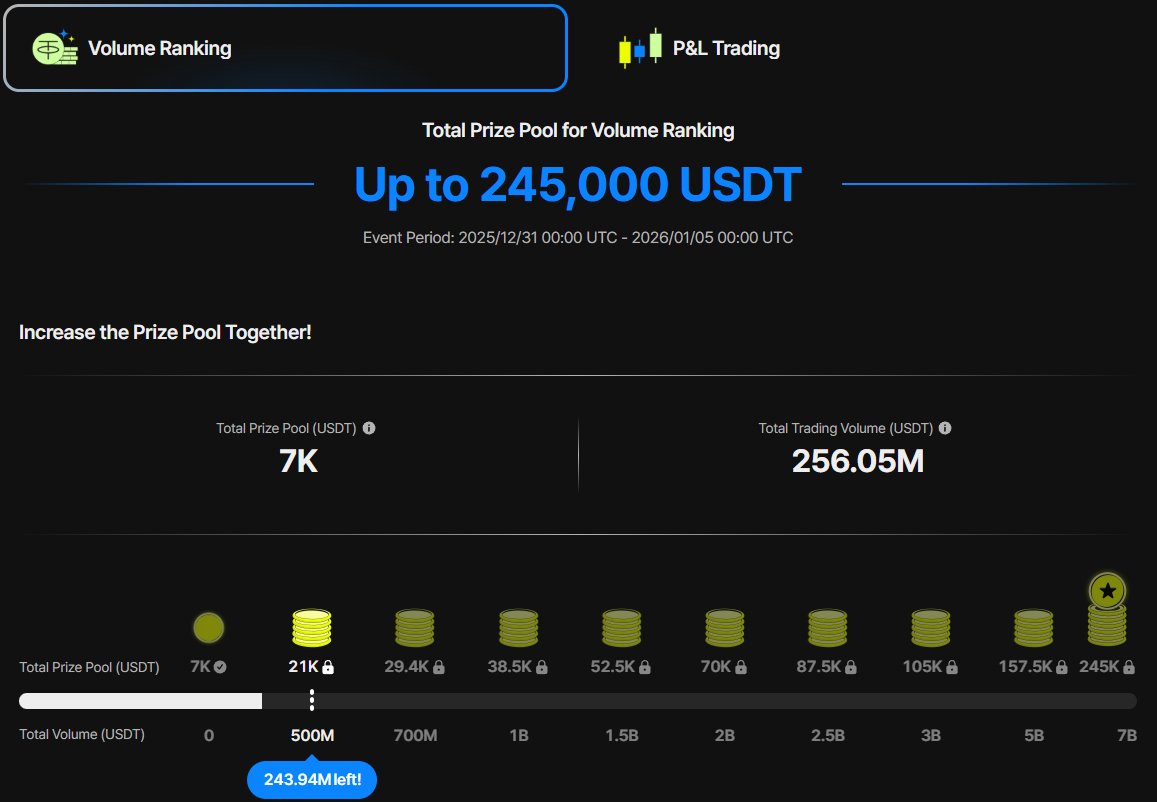The image size is (1157, 802).
Task: Click the lock icon next to 105K
Action: pyautogui.click(x=952, y=667)
